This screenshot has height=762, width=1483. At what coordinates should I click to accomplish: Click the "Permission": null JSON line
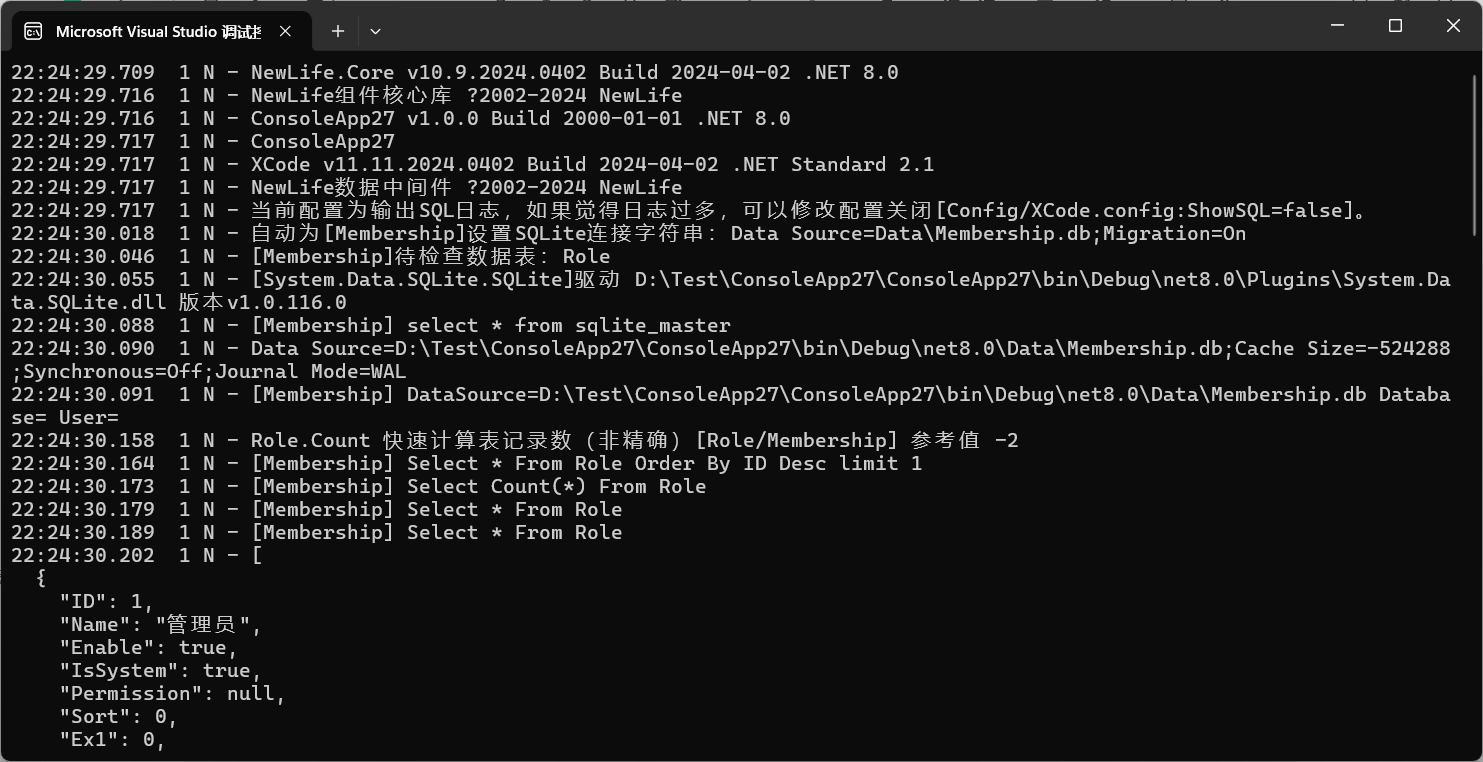click(x=173, y=693)
